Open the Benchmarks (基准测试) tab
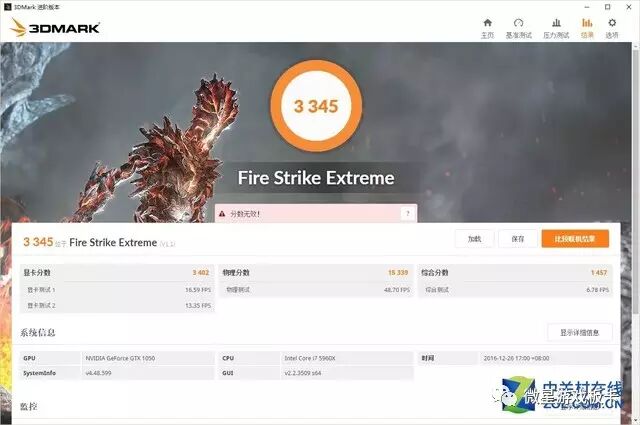The height and width of the screenshot is (425, 640). 518,28
